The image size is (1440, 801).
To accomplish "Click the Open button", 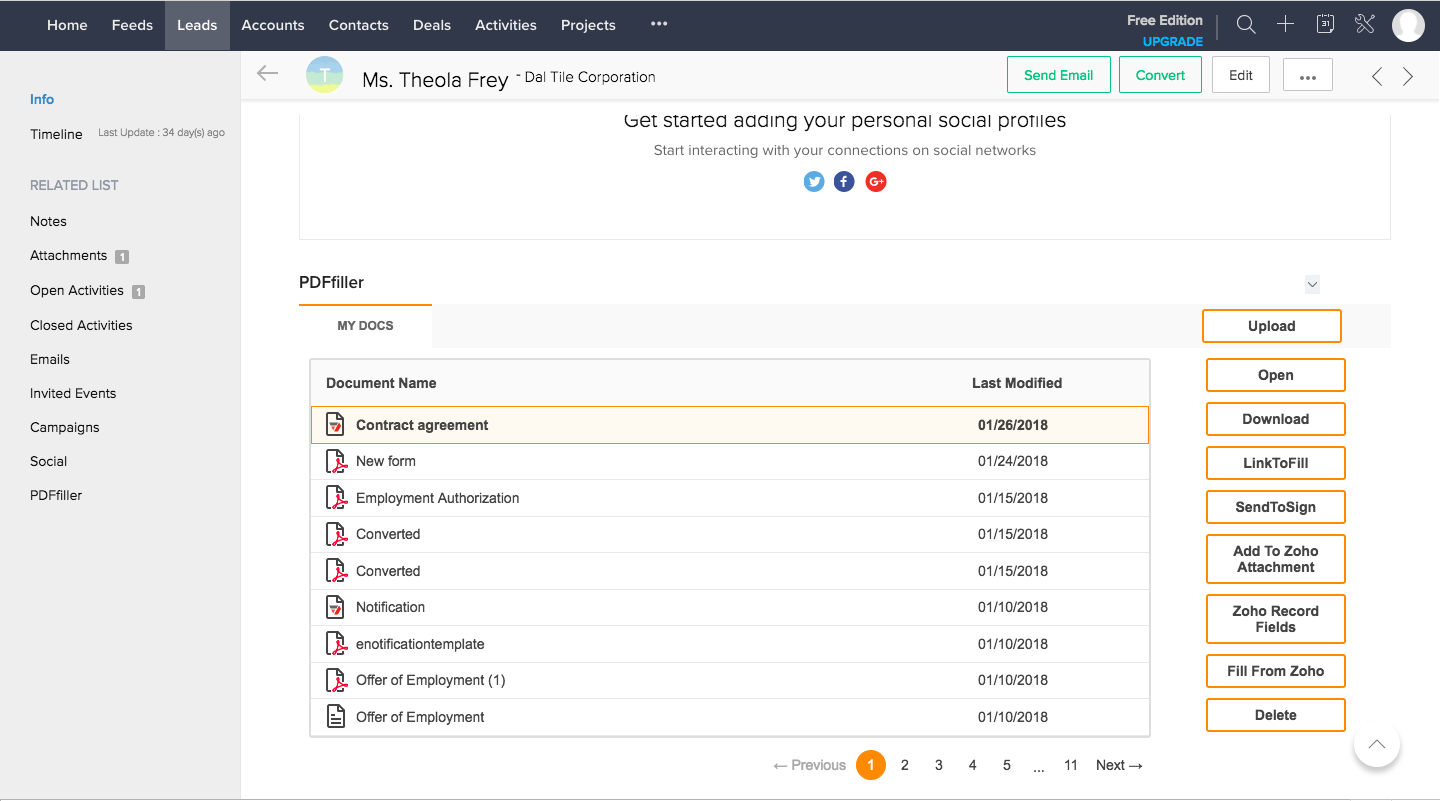I will tap(1276, 375).
